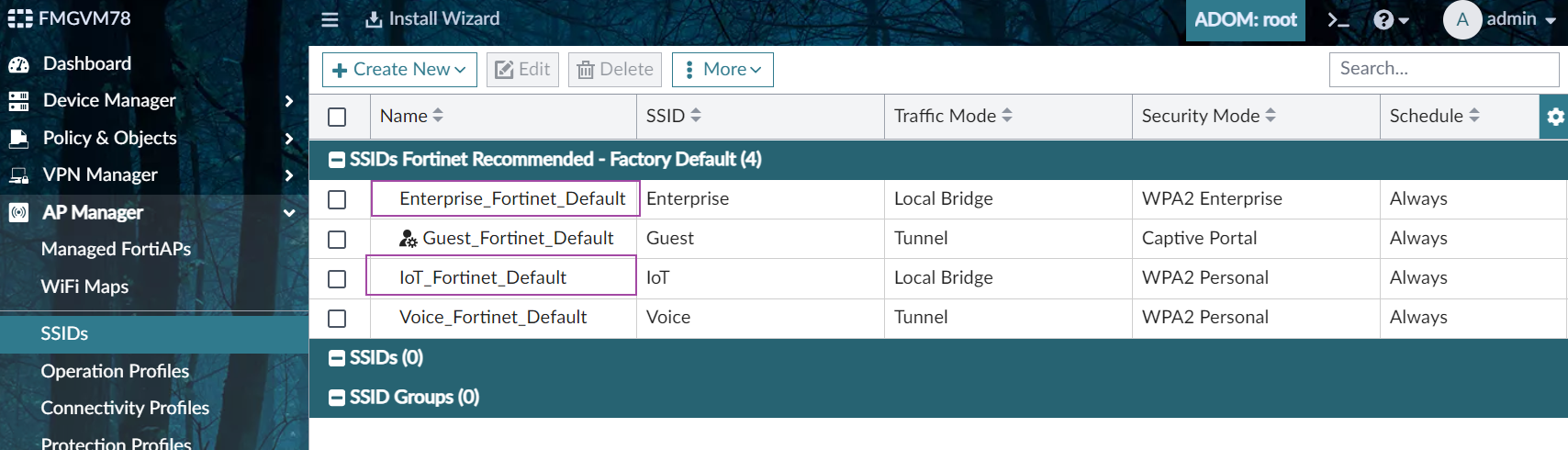
Task: Click the Guest_Fortinet_Default guest user icon
Action: coord(409,239)
